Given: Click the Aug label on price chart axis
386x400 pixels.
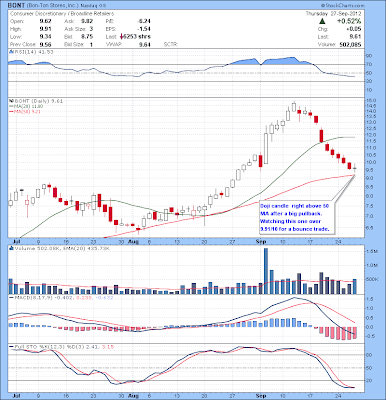Looking at the screenshot, I should click(133, 241).
